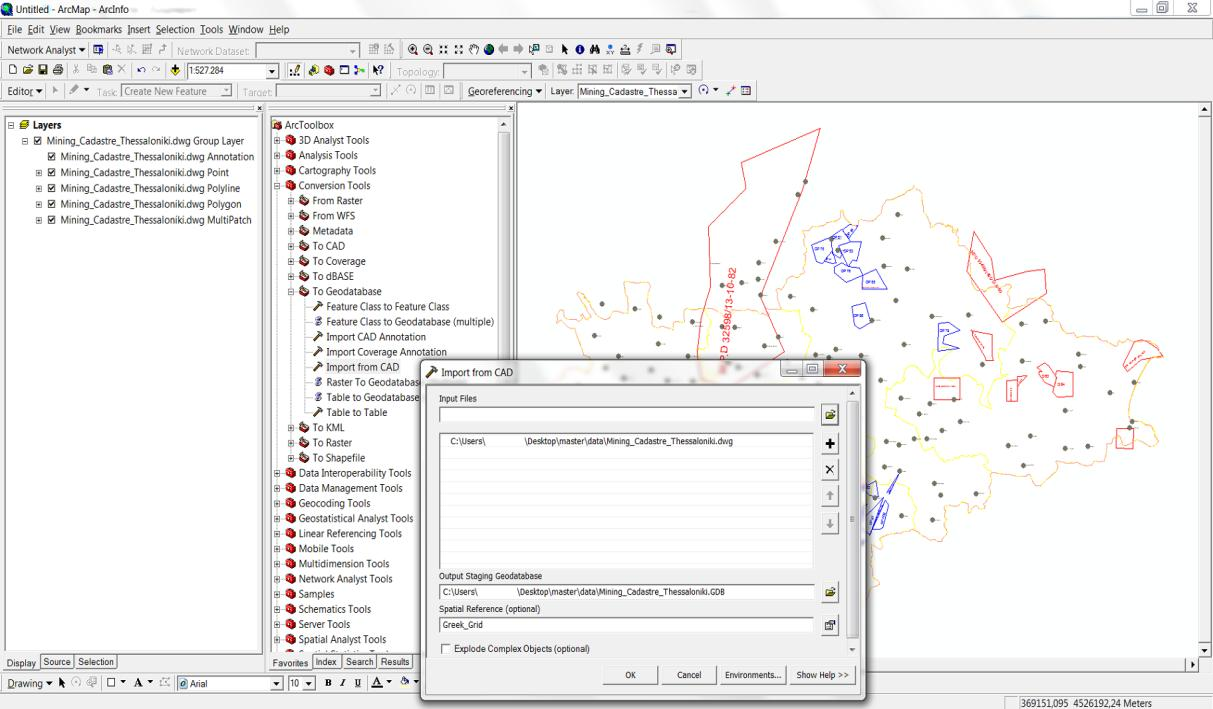Expand the Analysis Tools toolbox
The width and height of the screenshot is (1213, 709).
(x=278, y=156)
